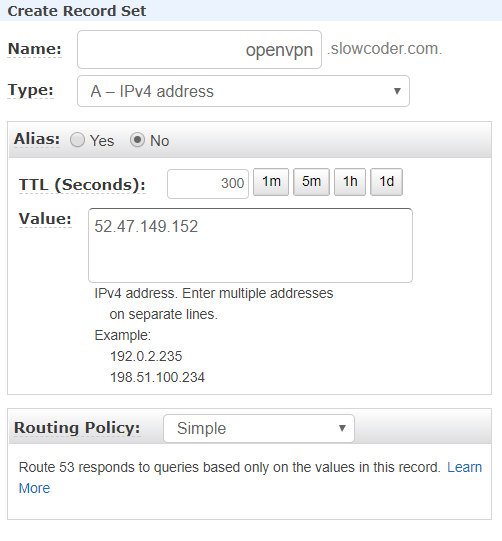Image resolution: width=502 pixels, height=541 pixels.
Task: Click the Name field label
Action: 35,49
